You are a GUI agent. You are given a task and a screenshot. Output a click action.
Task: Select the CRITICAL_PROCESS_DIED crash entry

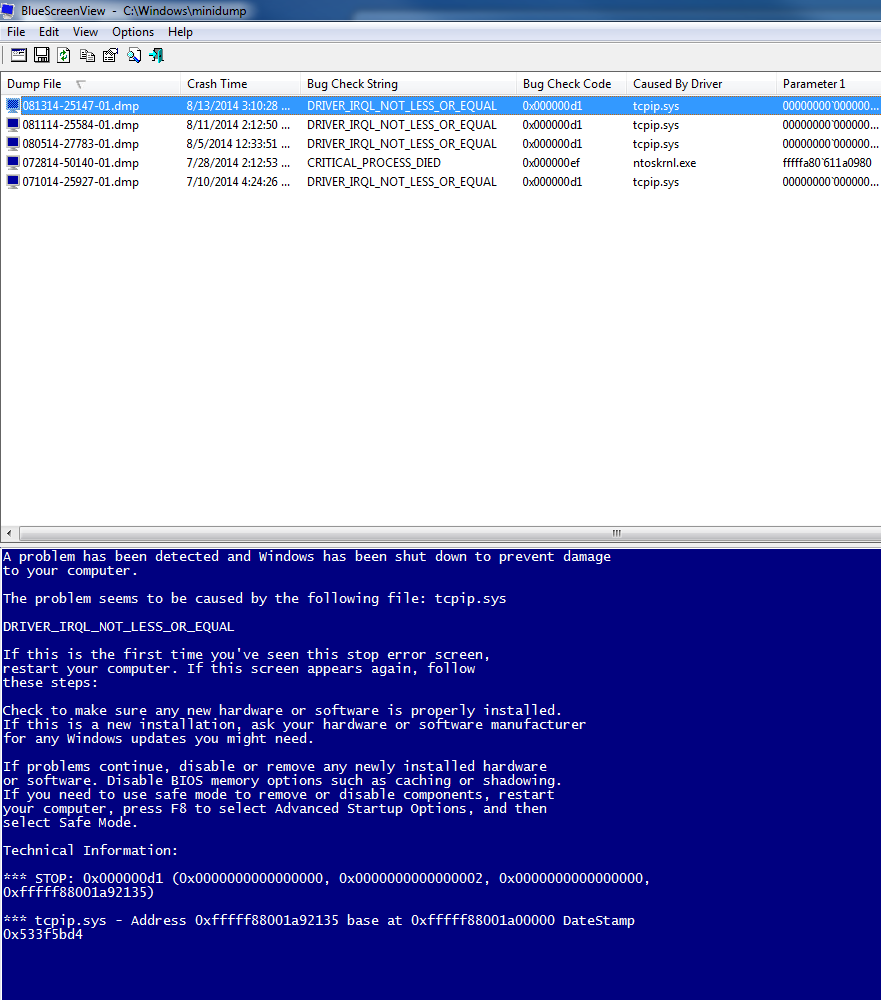click(x=374, y=163)
